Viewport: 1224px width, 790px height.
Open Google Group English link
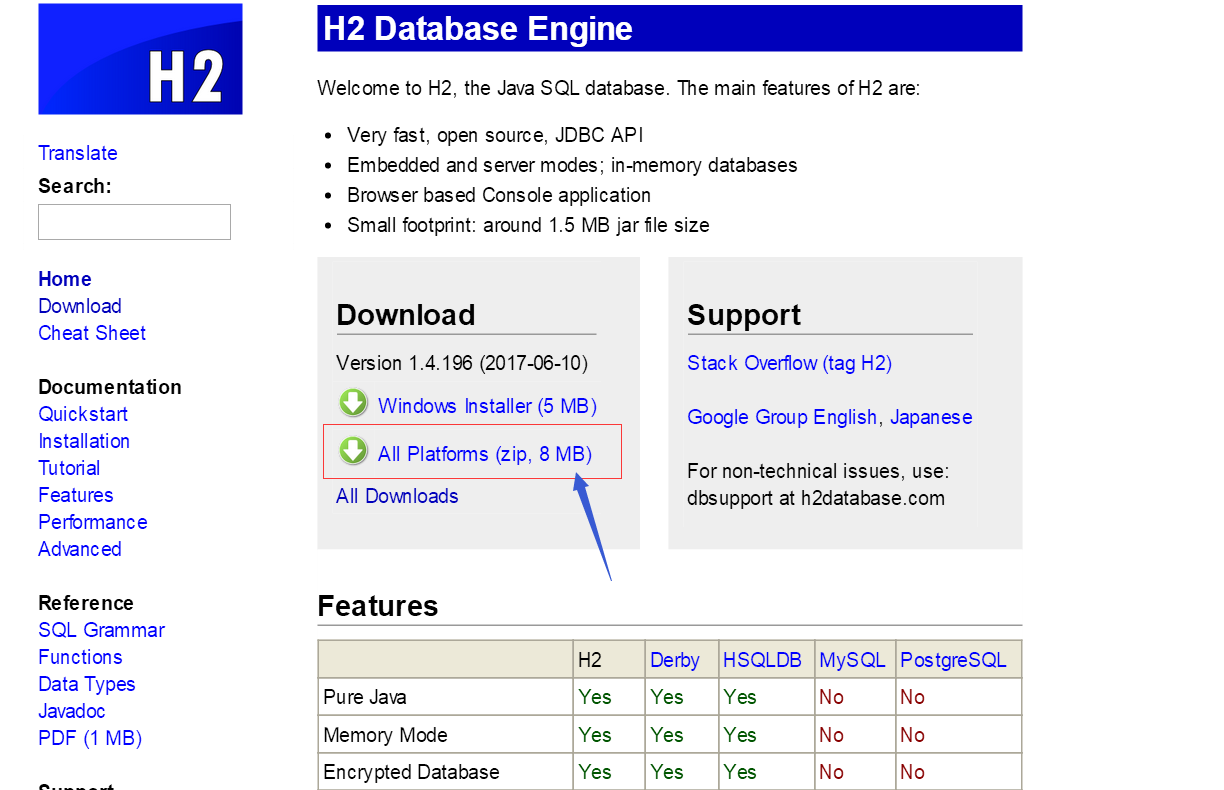tap(782, 417)
